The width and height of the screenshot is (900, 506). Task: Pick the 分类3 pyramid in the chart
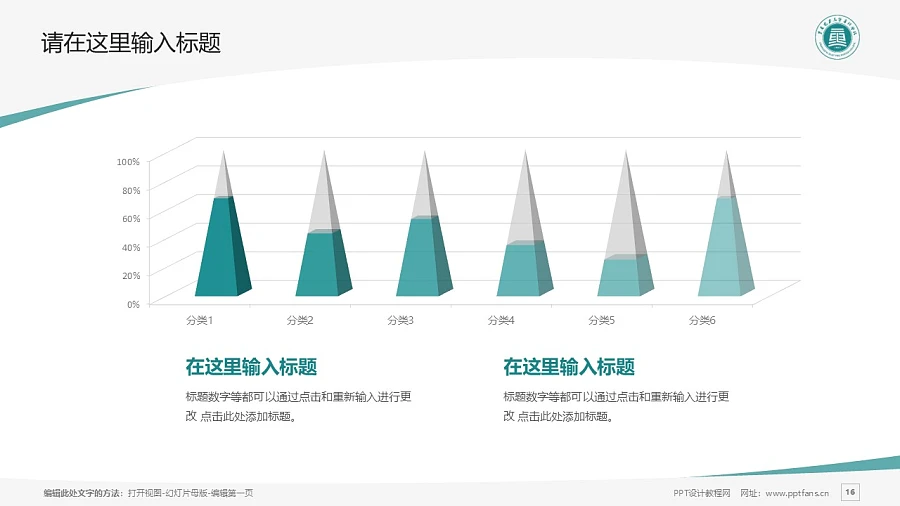(x=422, y=256)
